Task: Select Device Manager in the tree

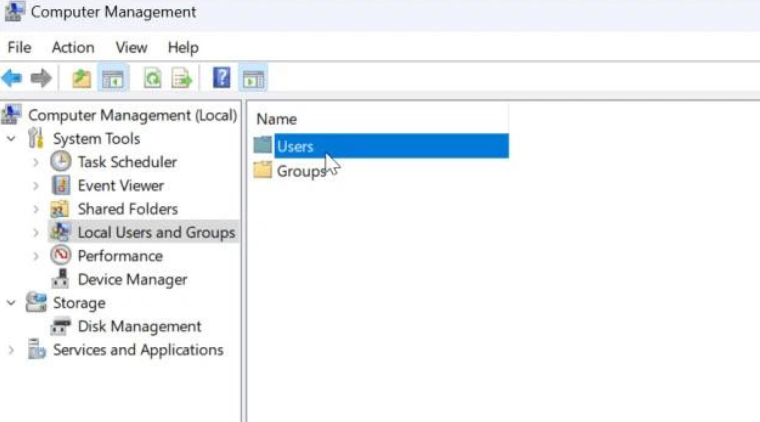Action: [x=132, y=280]
